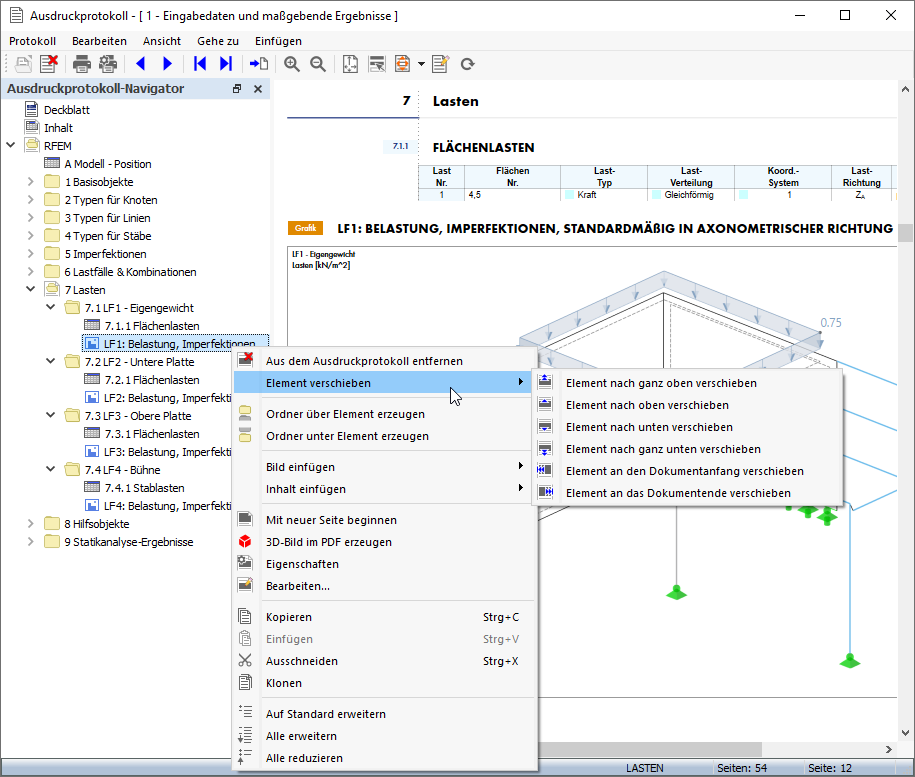Click the delete printout report icon with red X
The image size is (915, 777).
pyautogui.click(x=49, y=64)
